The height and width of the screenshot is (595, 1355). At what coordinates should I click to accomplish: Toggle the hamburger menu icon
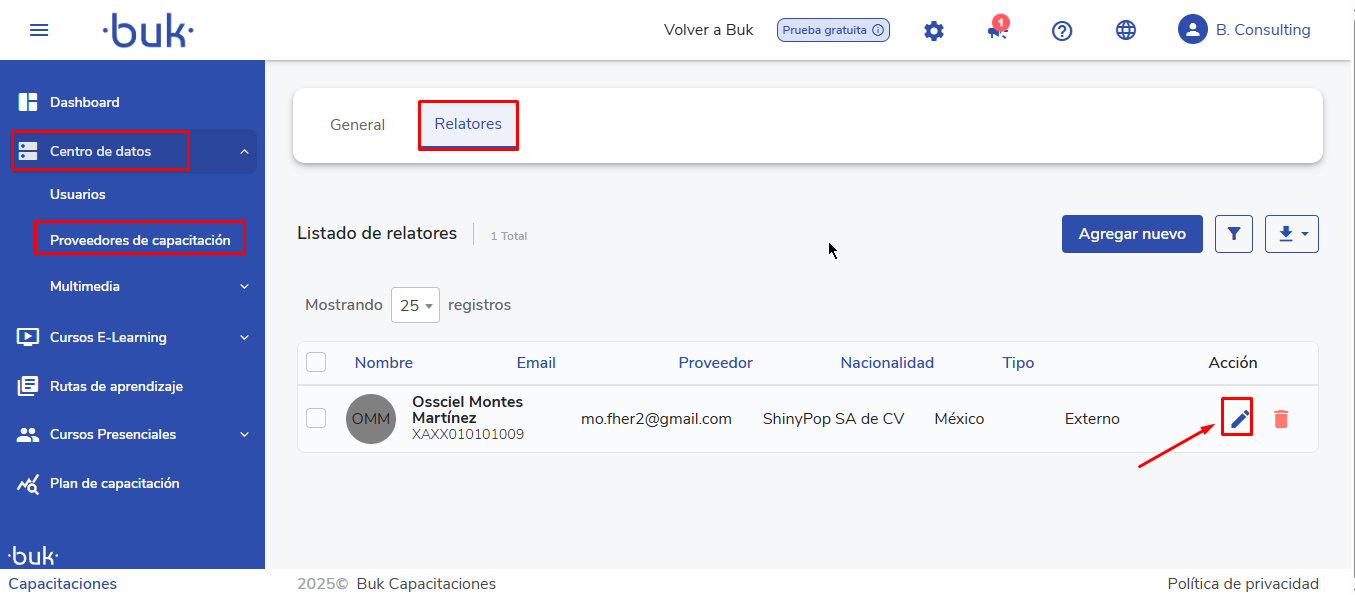pos(39,30)
